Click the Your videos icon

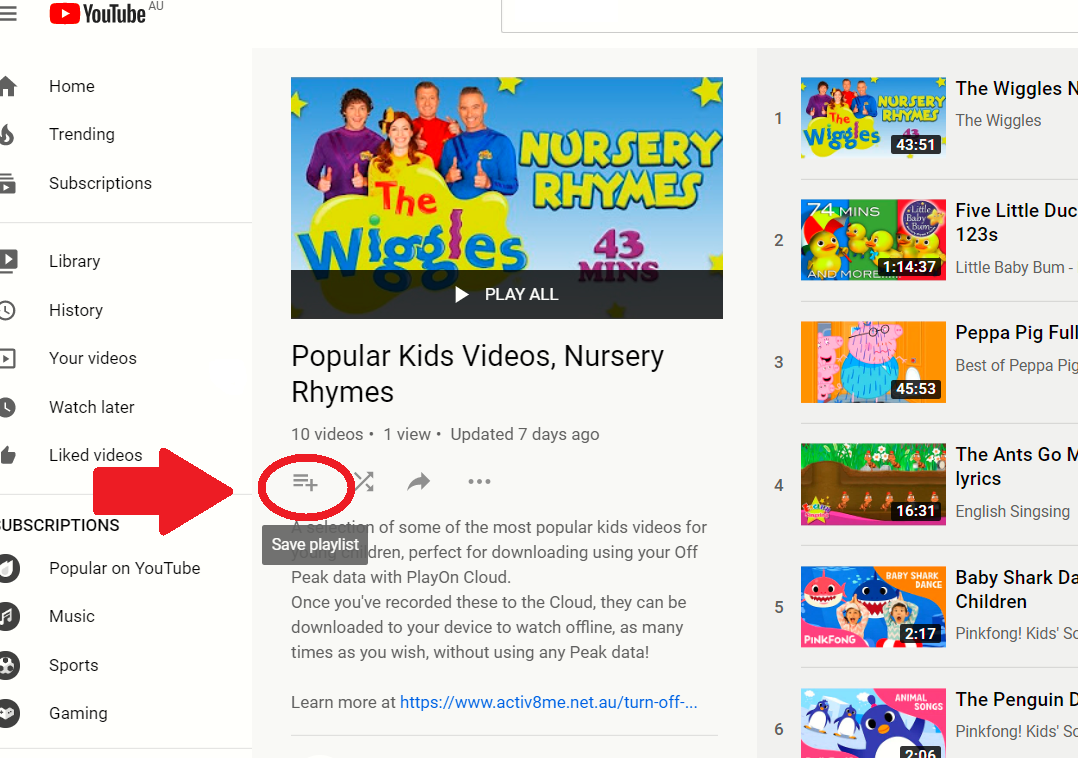pos(8,358)
